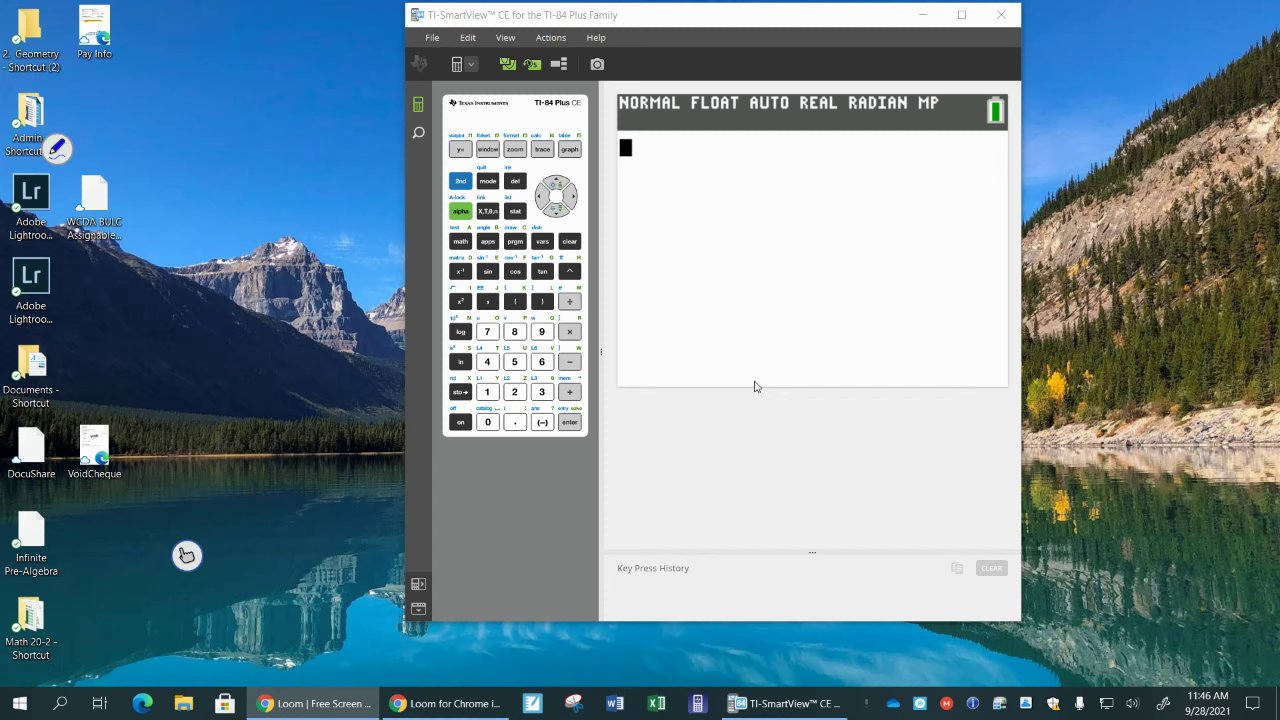Image resolution: width=1280 pixels, height=720 pixels.
Task: Click the number 0 key
Action: (x=487, y=422)
